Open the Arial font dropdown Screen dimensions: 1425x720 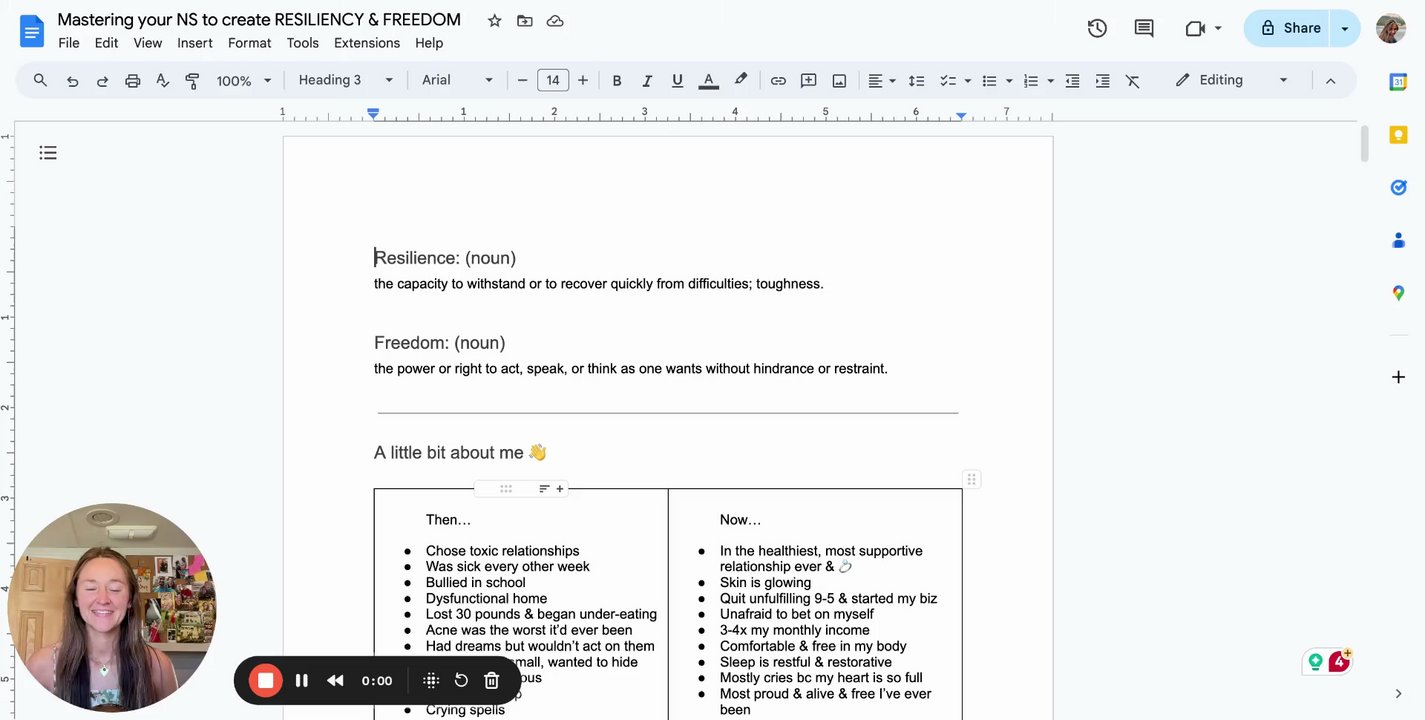[x=457, y=80]
